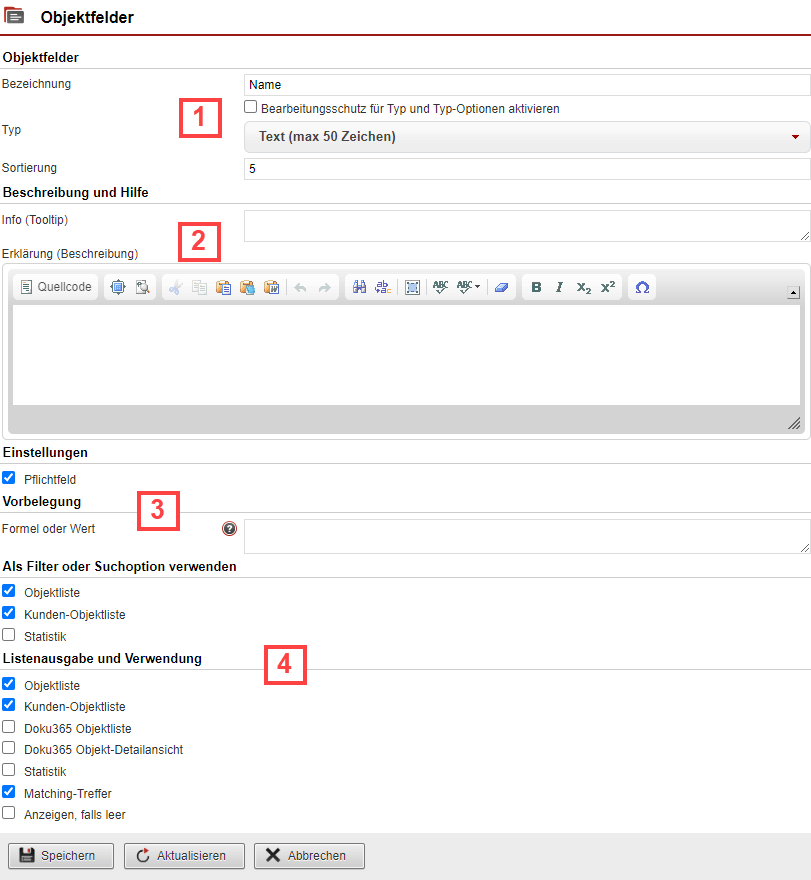This screenshot has width=811, height=880.
Task: Insert special character with Omega icon
Action: tap(642, 288)
